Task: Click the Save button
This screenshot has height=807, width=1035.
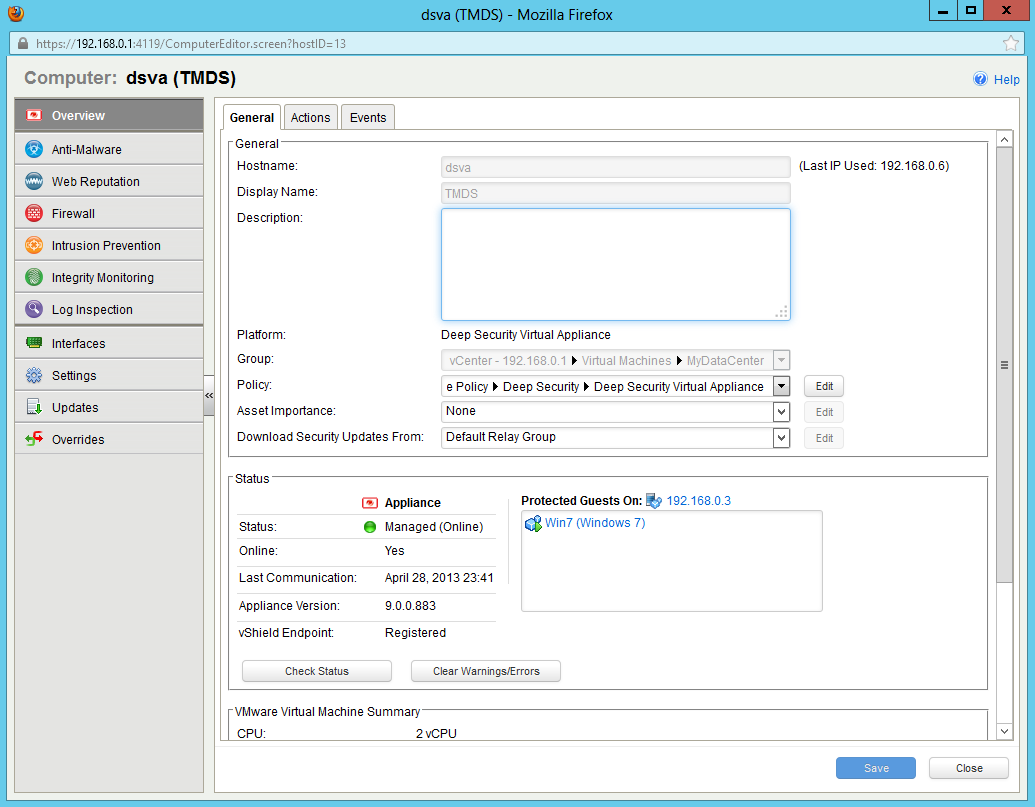Action: [x=876, y=768]
